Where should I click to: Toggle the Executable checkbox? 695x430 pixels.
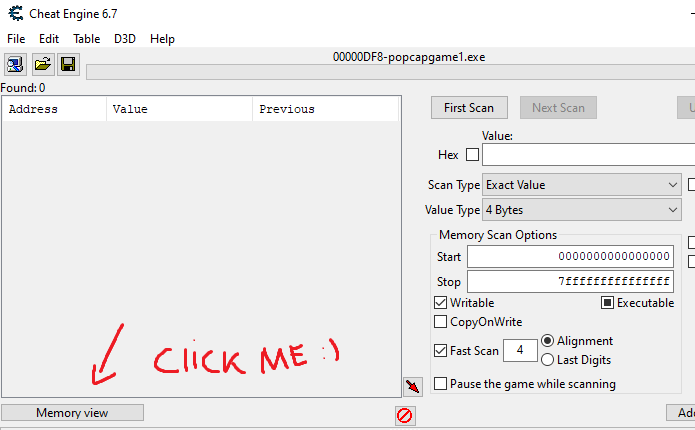tap(607, 303)
